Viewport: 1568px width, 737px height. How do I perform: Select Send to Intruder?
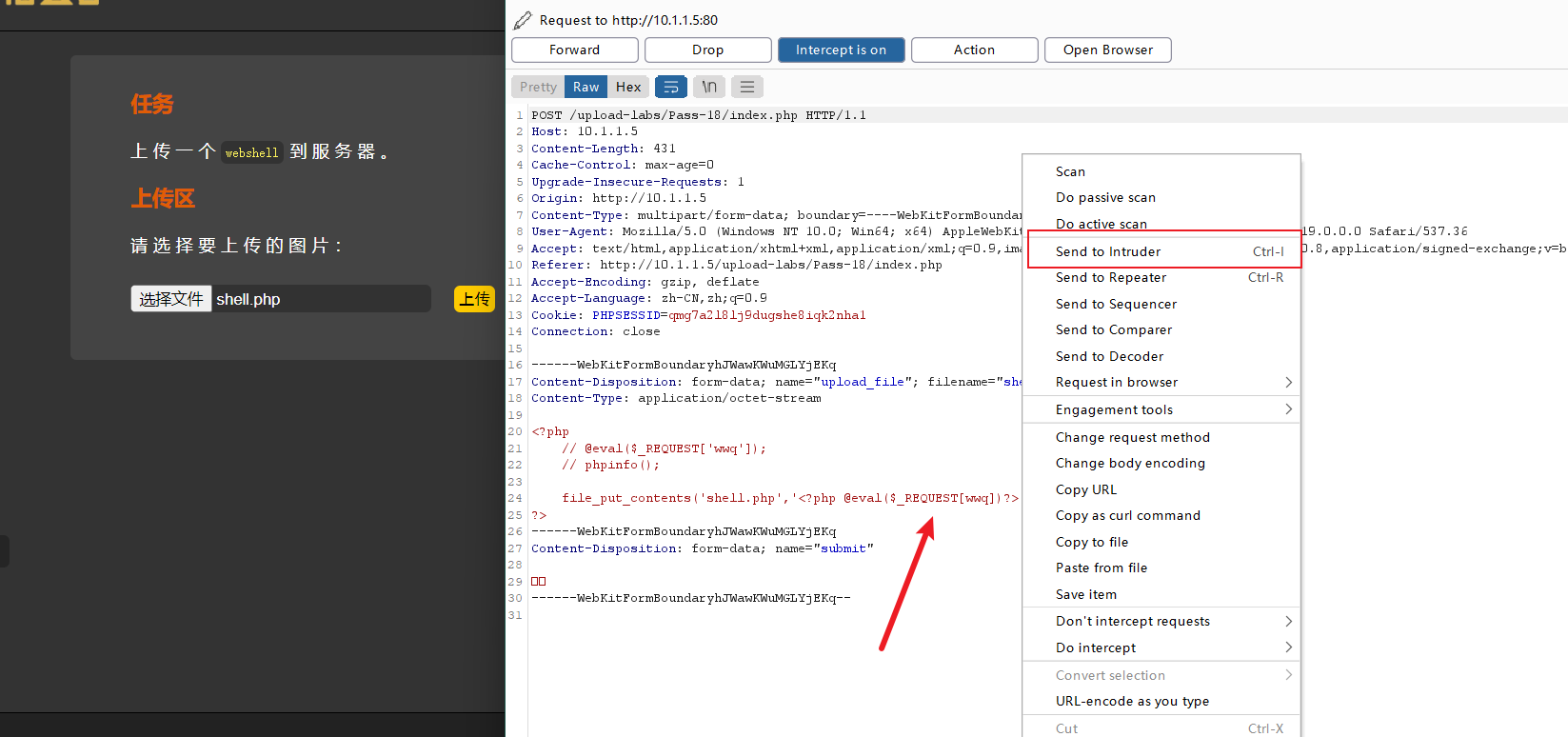click(1163, 251)
